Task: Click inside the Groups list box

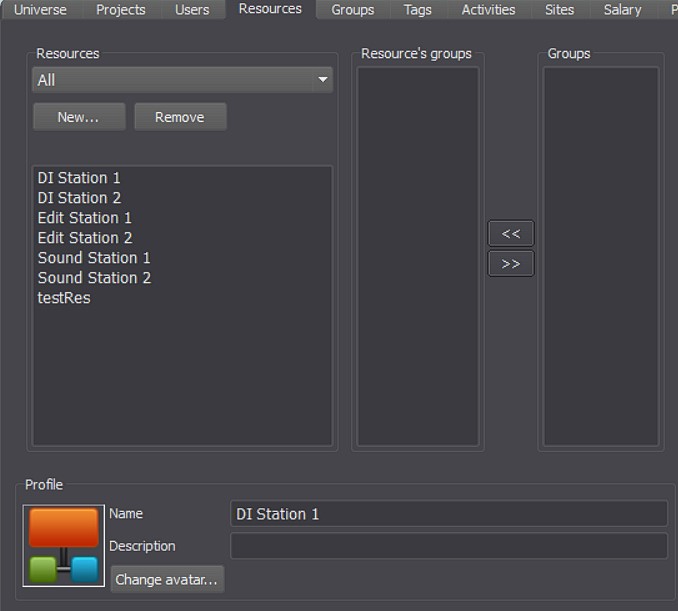Action: (x=601, y=256)
